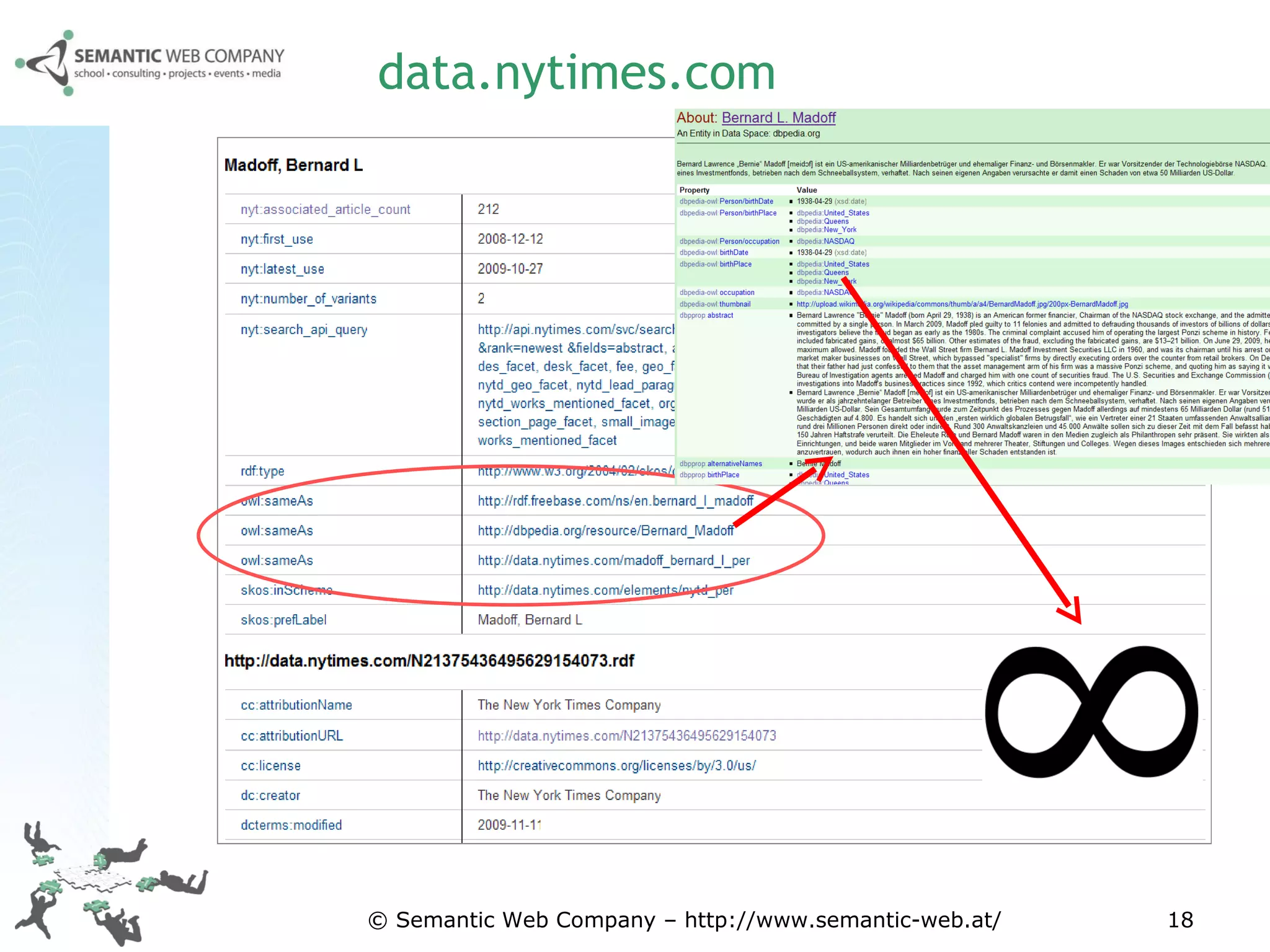1270x952 pixels.
Task: Click dbpedia:NASDAQ under Person/occupation
Action: pyautogui.click(x=825, y=241)
